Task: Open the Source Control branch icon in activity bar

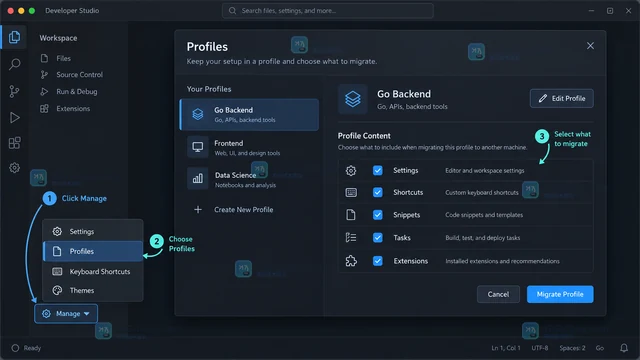Action: [14, 91]
